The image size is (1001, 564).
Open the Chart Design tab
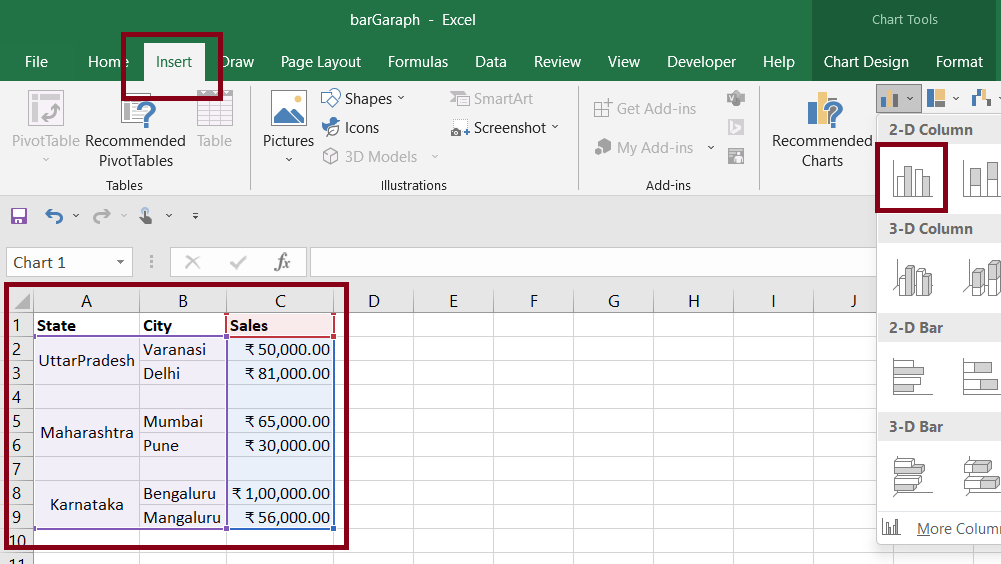866,62
